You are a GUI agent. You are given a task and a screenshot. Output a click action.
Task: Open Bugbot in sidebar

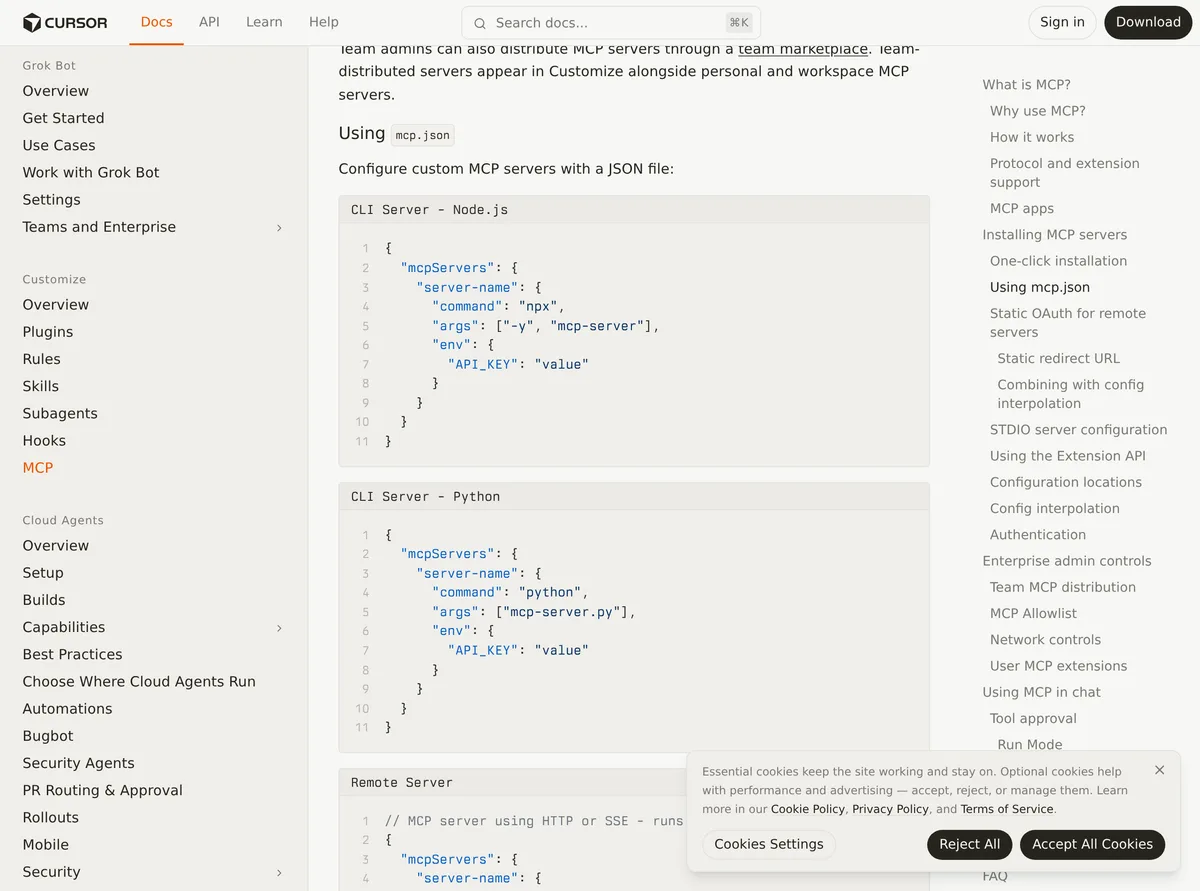48,736
